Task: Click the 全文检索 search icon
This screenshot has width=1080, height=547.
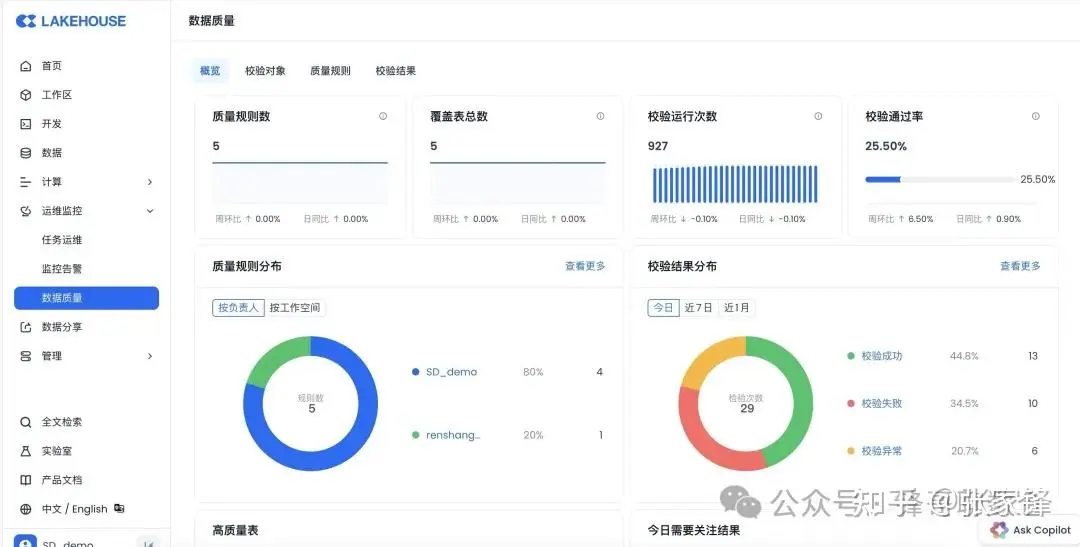Action: [25, 422]
